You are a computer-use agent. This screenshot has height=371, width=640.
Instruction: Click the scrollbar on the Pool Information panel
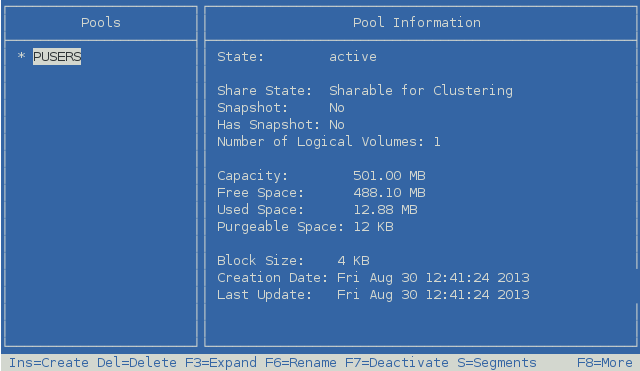pos(636,194)
